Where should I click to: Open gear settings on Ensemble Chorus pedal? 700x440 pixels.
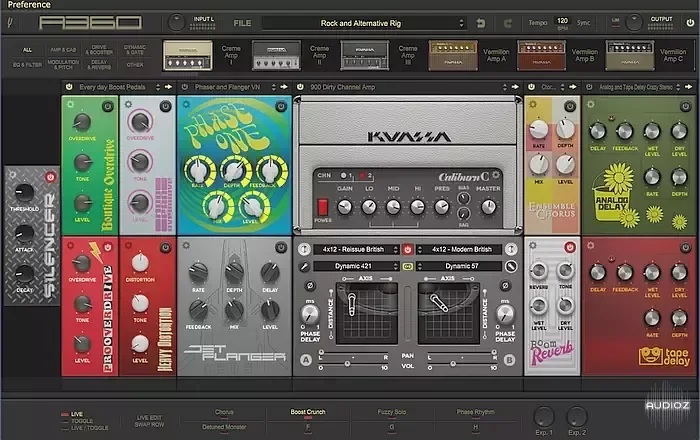coord(533,104)
